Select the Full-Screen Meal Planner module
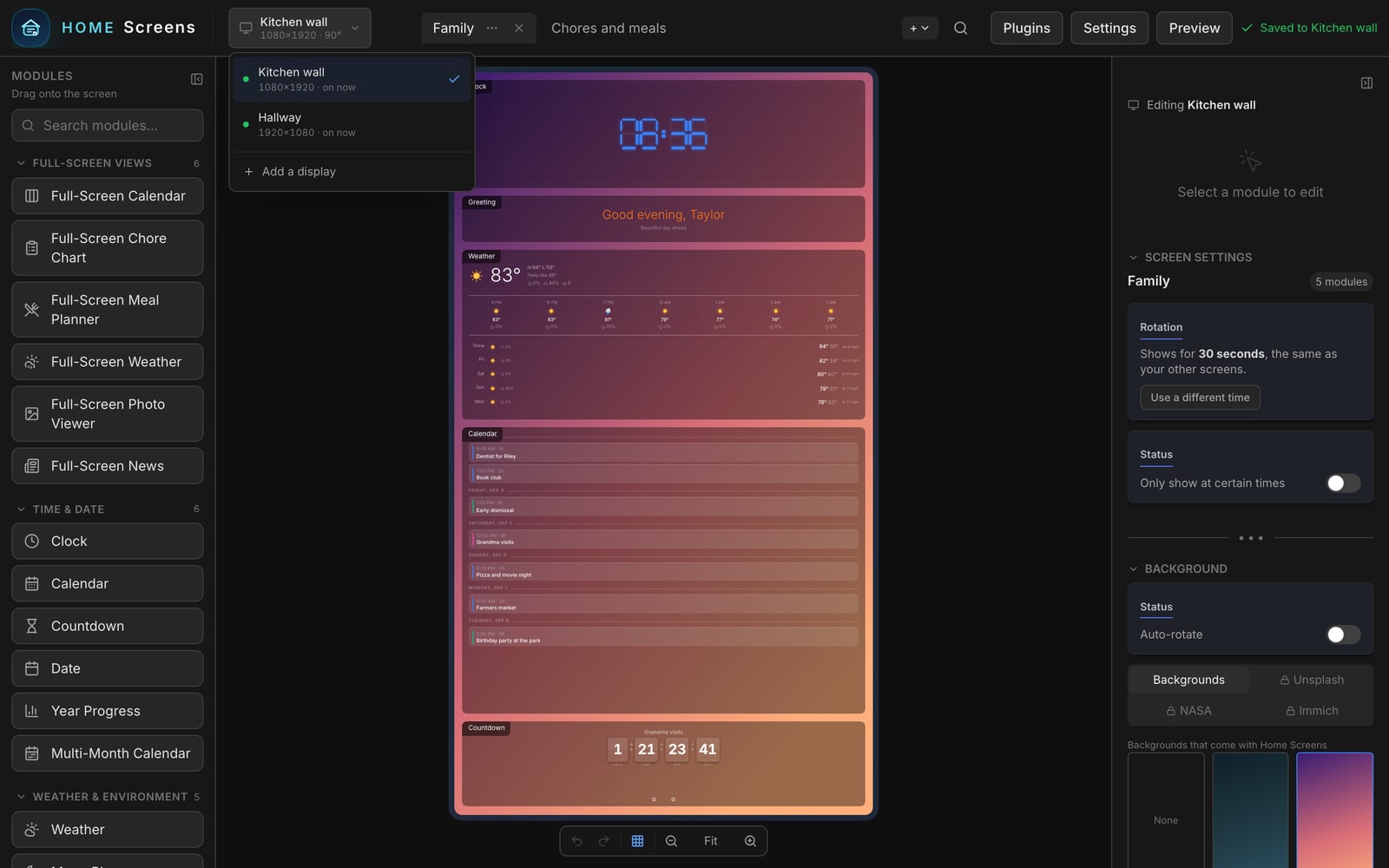 tap(108, 310)
